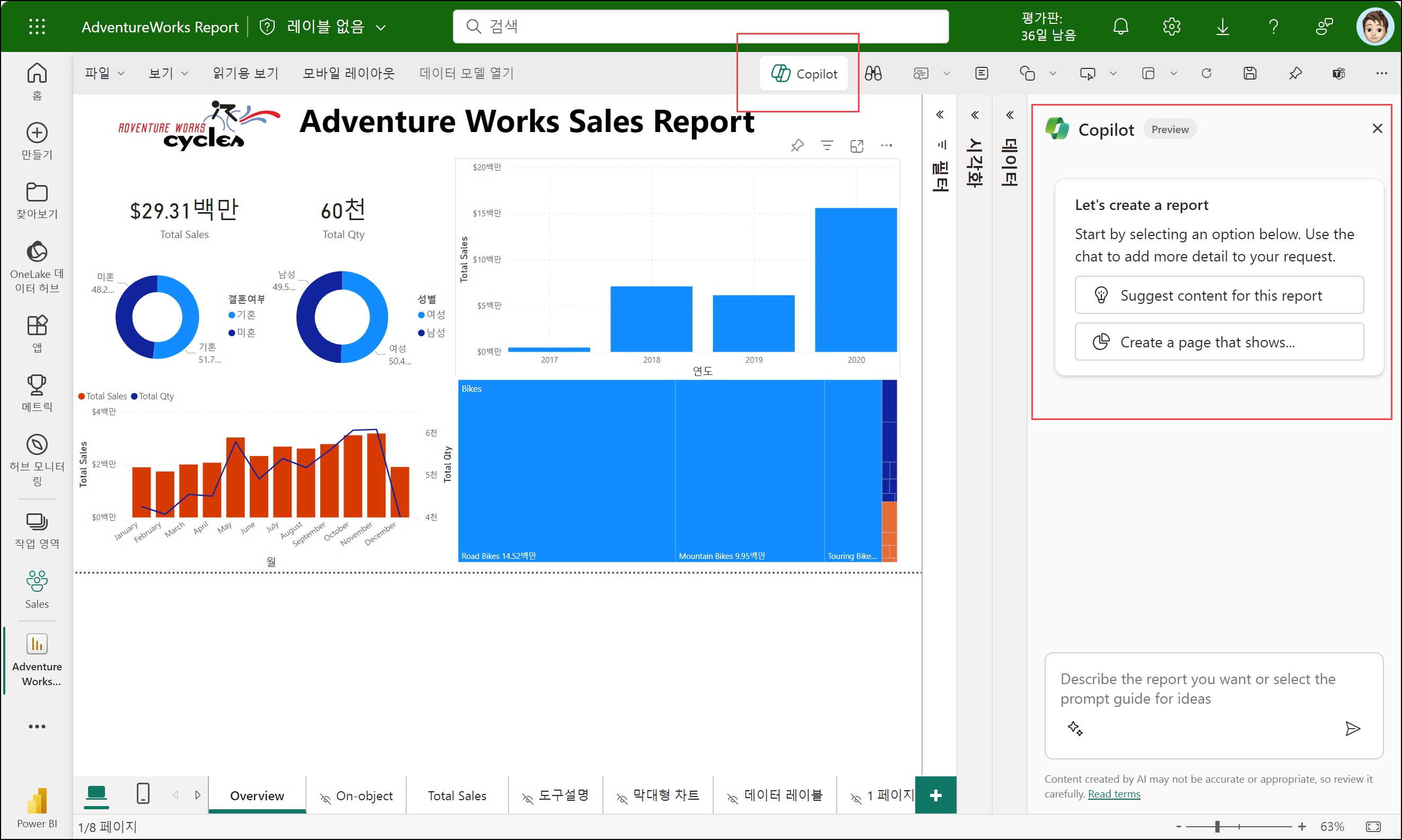Expand the collapsed 필터 pane
The height and width of the screenshot is (840, 1402).
tap(940, 115)
